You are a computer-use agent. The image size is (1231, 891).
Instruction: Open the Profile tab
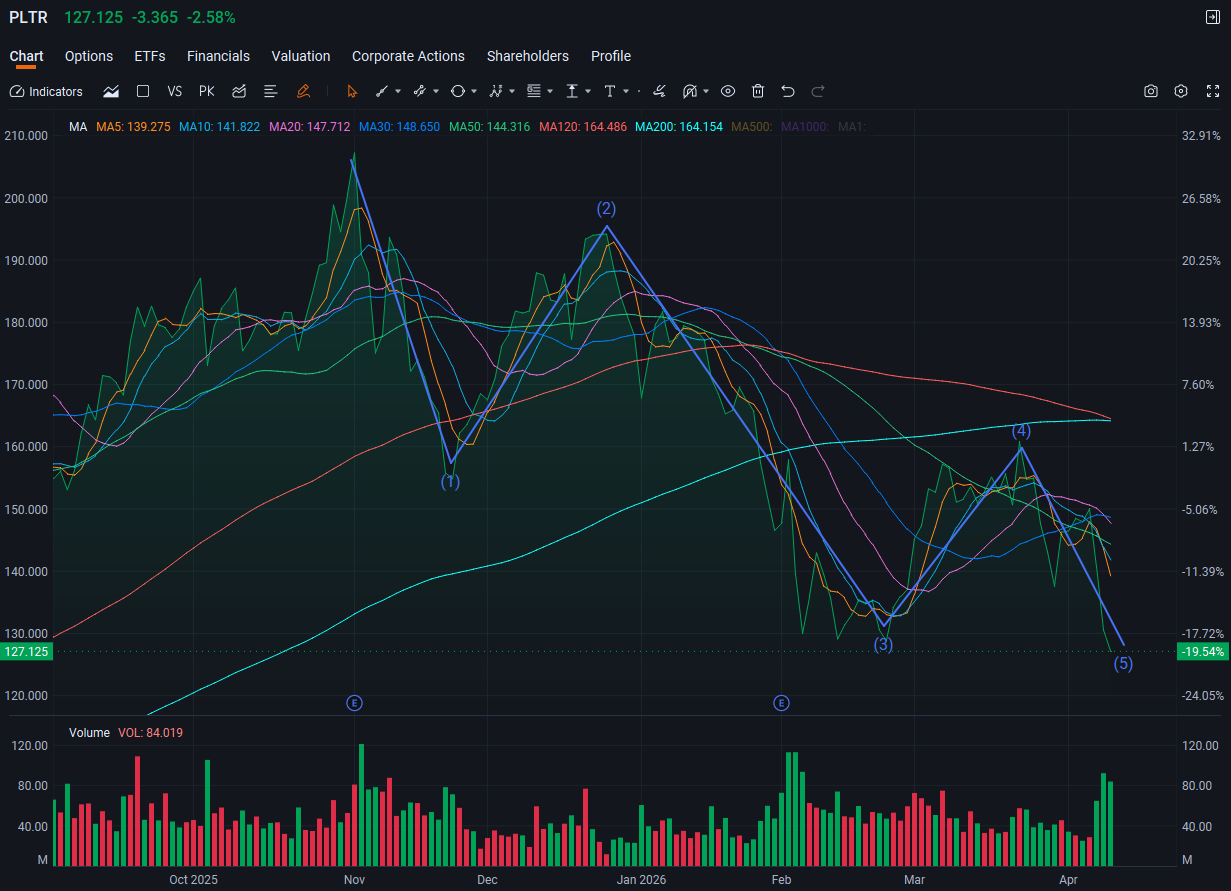coord(611,56)
